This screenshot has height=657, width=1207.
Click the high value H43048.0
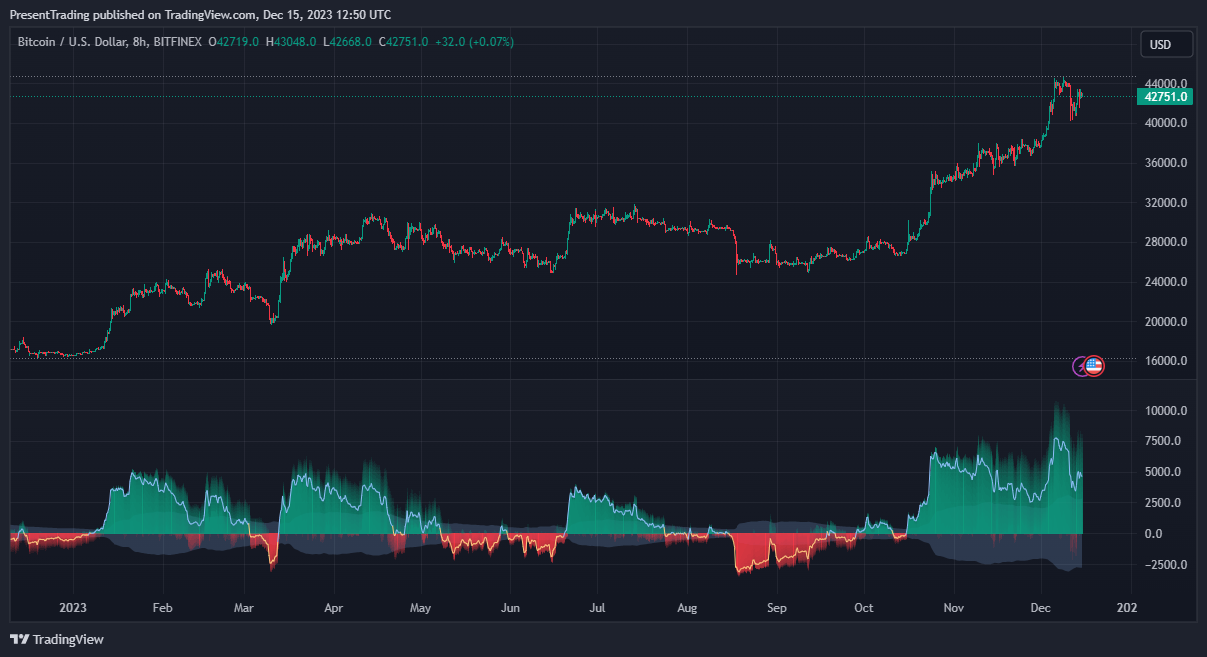pos(291,42)
